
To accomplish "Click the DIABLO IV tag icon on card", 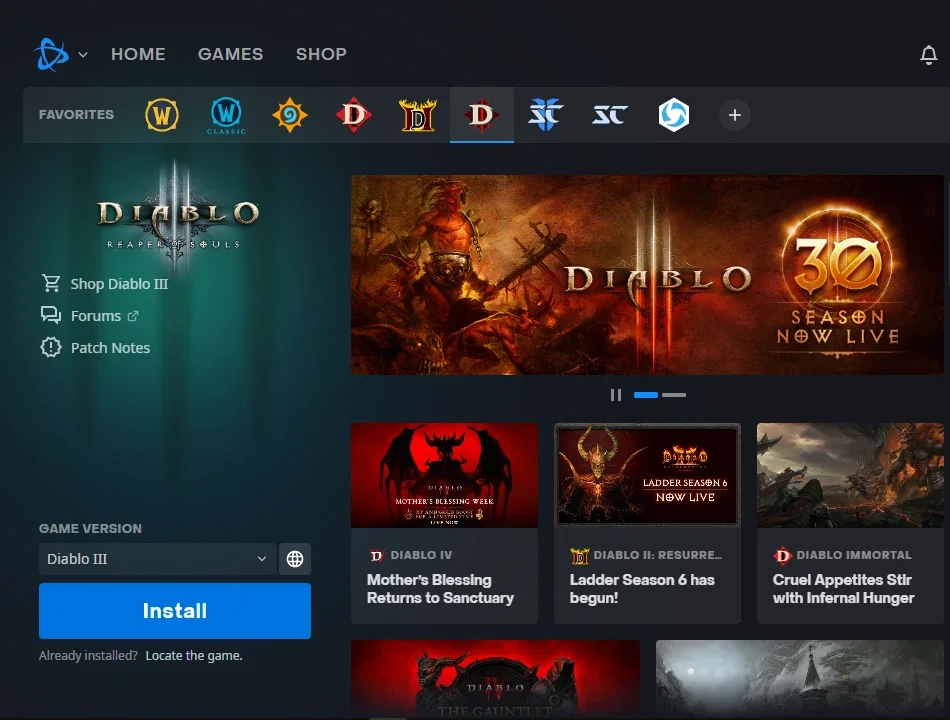I will click(376, 555).
